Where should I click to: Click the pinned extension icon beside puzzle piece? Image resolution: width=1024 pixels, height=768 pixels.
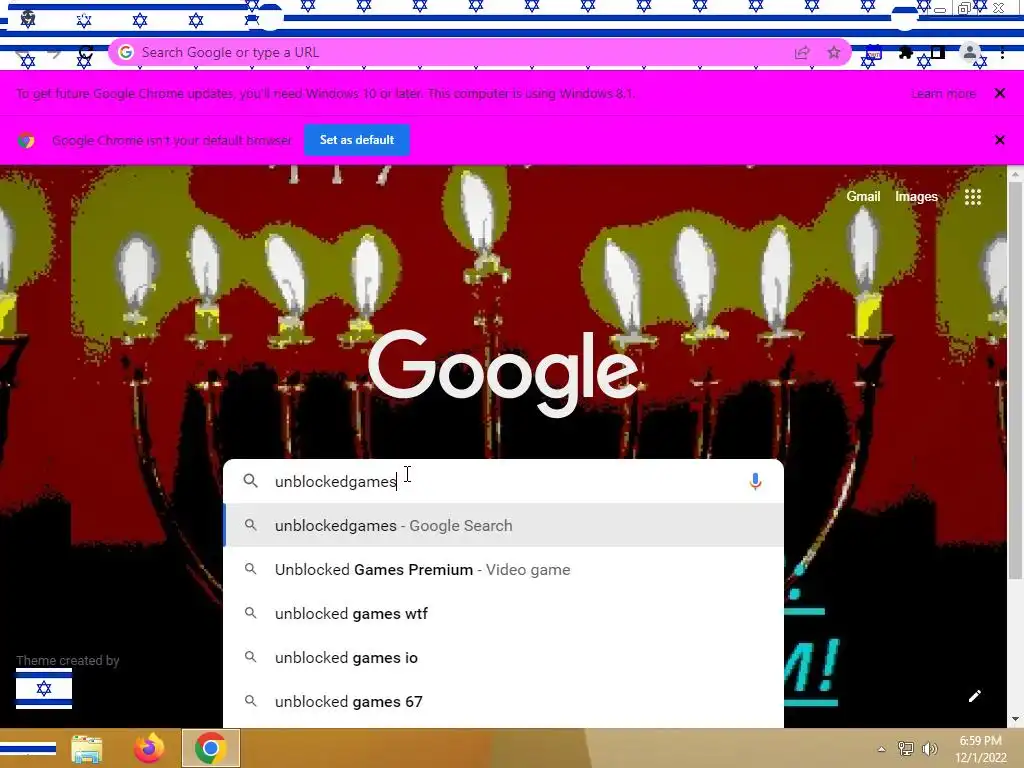[x=873, y=53]
